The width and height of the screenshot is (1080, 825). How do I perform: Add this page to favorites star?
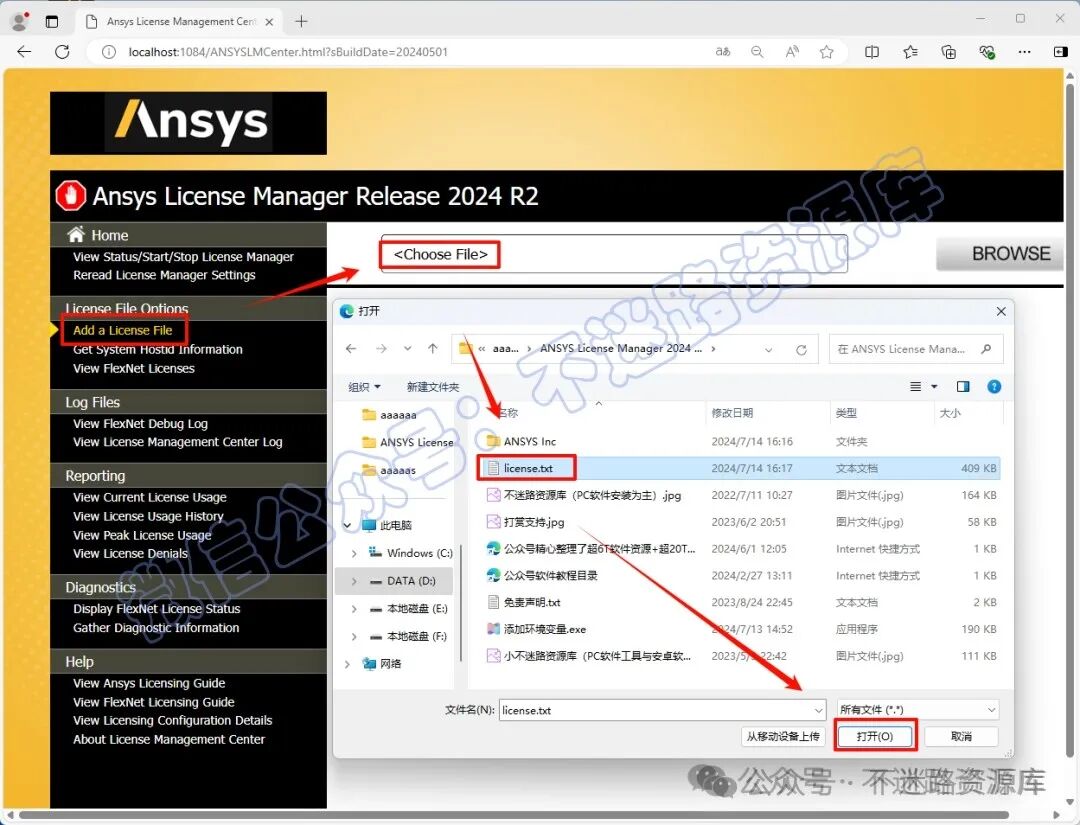coord(827,52)
